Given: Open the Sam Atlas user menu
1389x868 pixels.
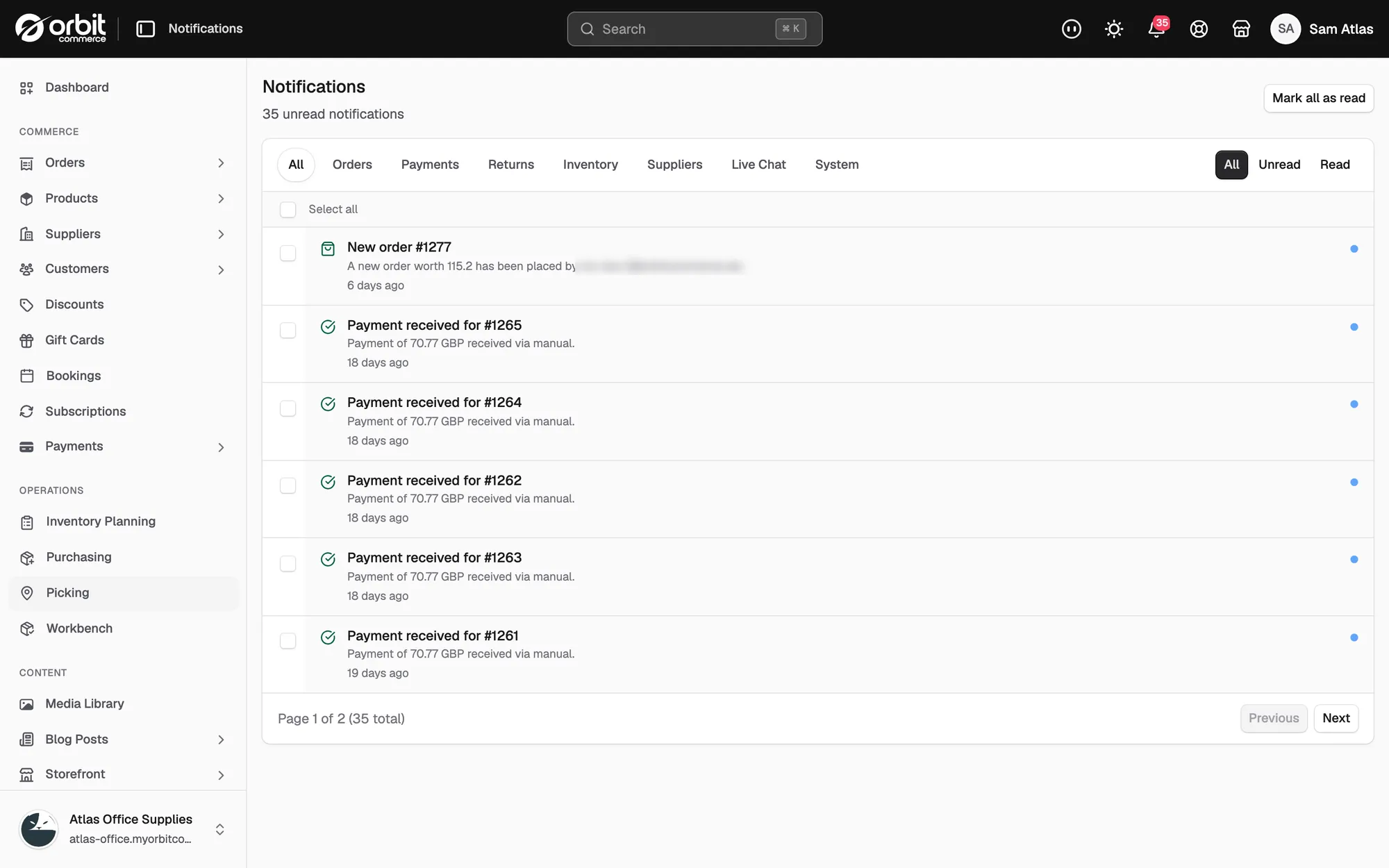Looking at the screenshot, I should pyautogui.click(x=1322, y=28).
